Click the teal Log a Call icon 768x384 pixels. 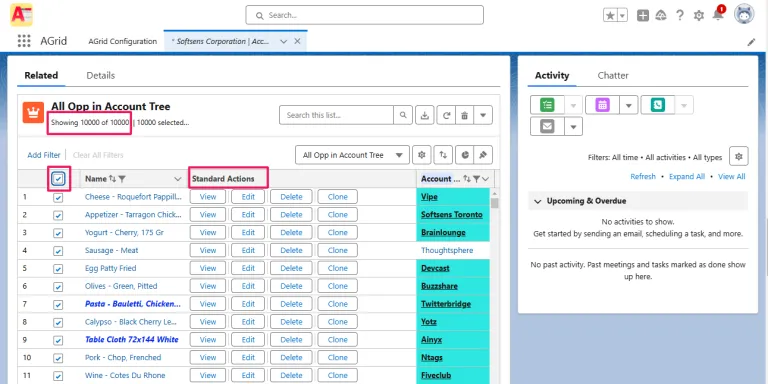[658, 105]
